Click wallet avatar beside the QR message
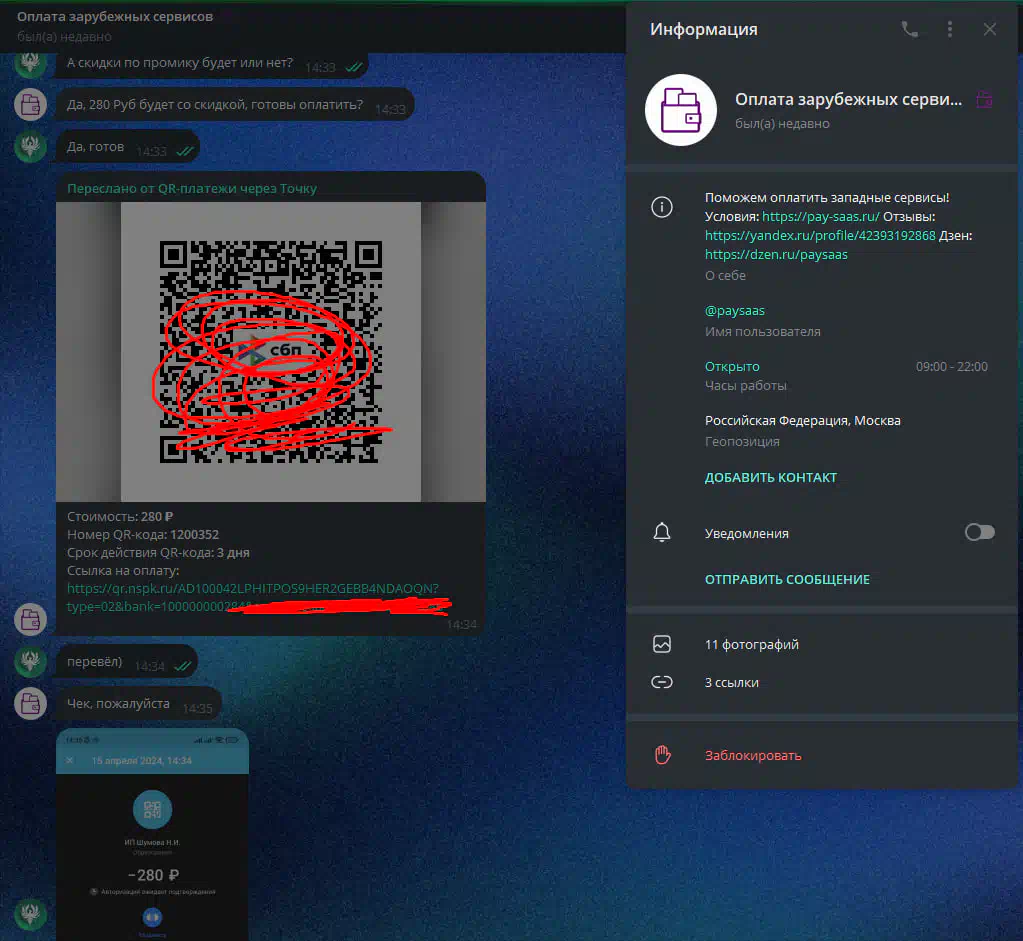Viewport: 1023px width, 941px height. point(30,619)
